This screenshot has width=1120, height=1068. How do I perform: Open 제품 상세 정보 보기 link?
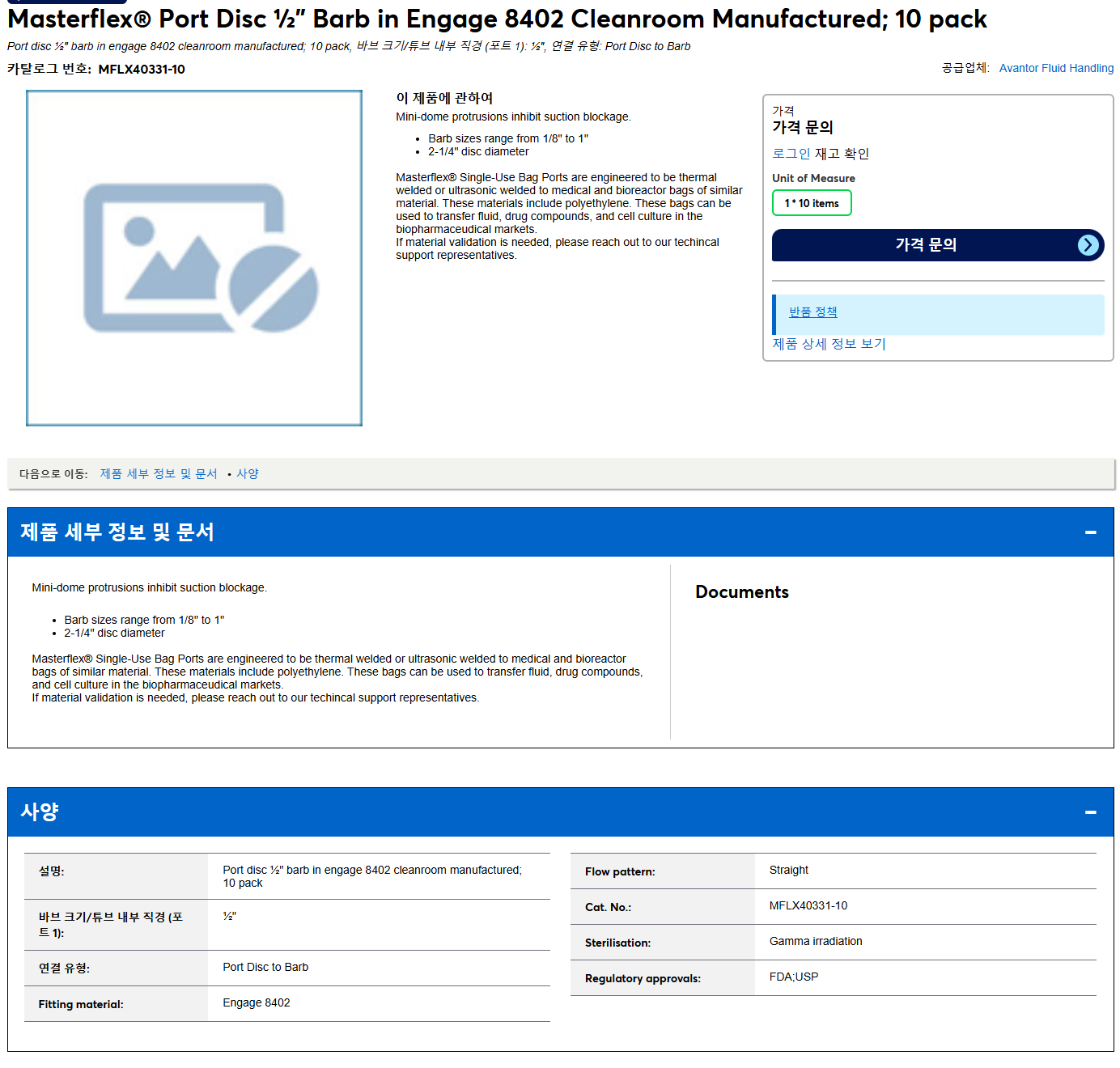(829, 344)
